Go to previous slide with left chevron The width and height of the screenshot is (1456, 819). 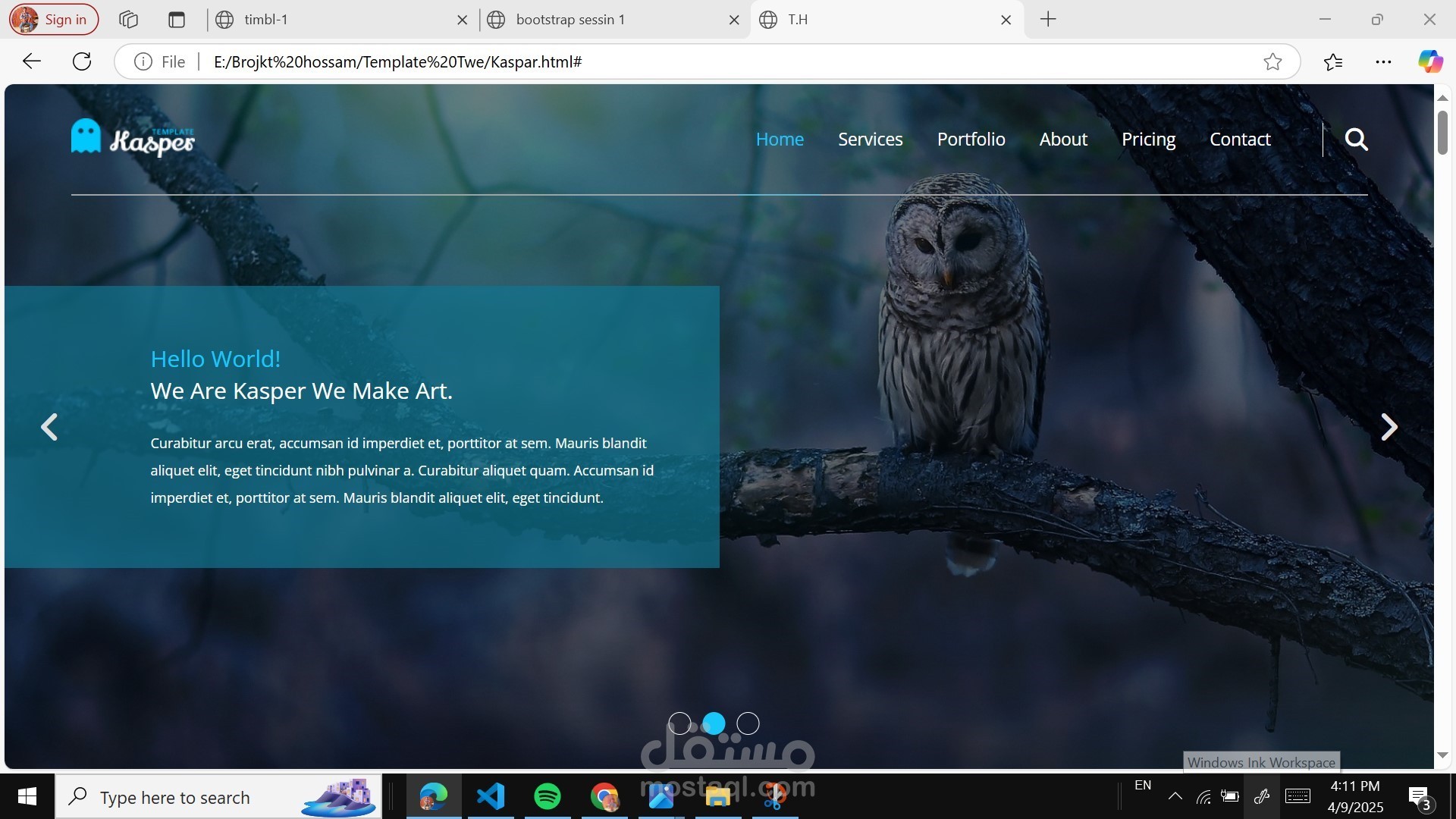point(49,427)
